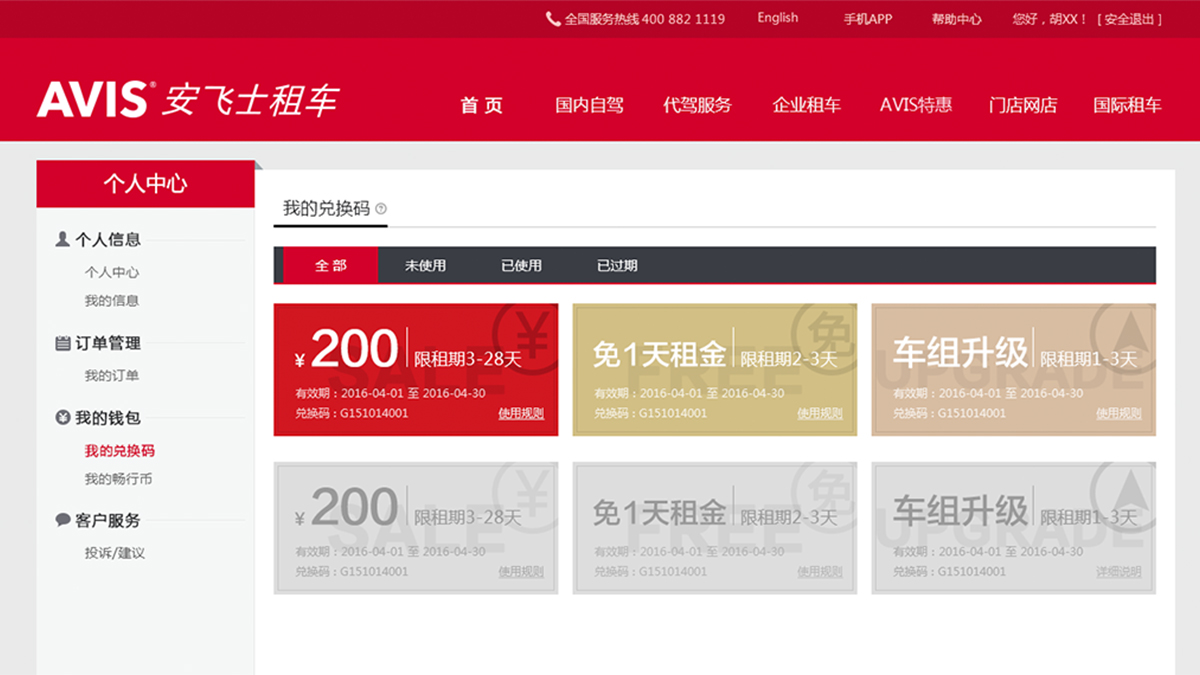Click the yen wallet icon beside 我的钱包
Viewport: 1200px width, 675px height.
(x=62, y=418)
